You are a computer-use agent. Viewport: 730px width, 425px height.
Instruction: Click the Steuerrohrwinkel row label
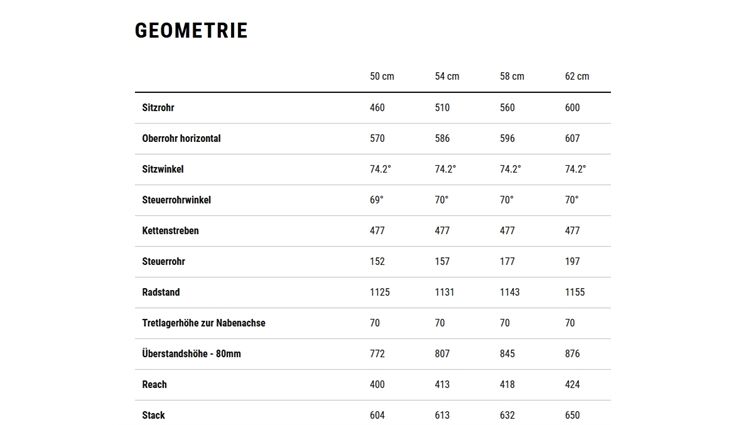click(x=176, y=200)
